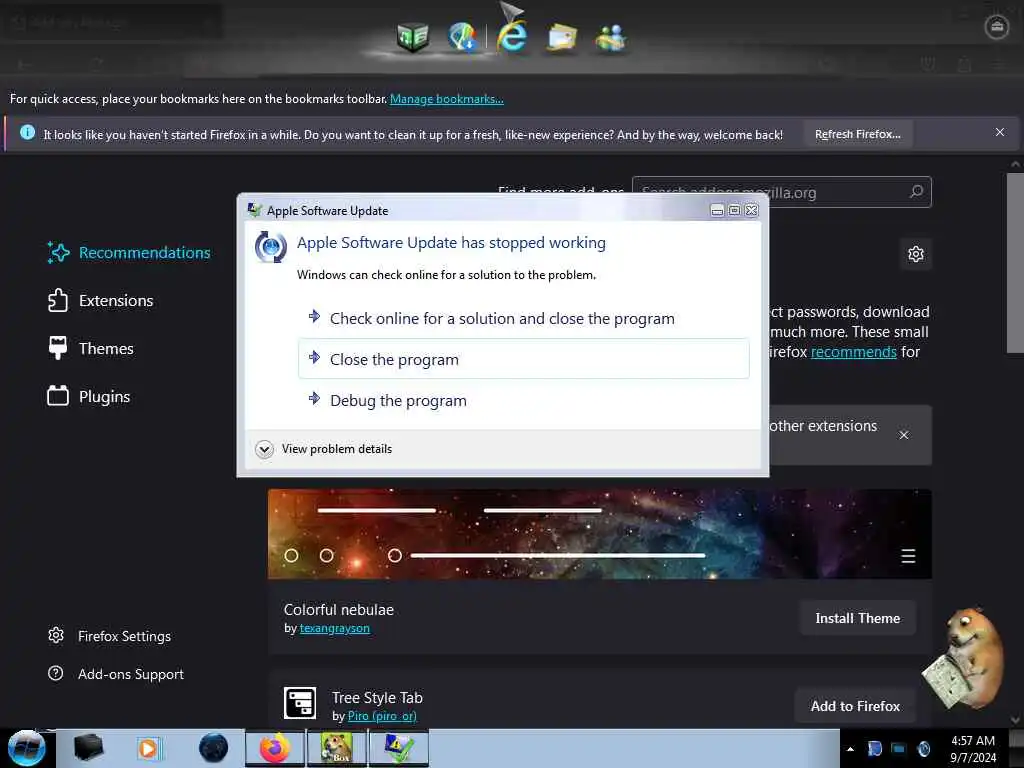
Task: Open Firefox Settings from the sidebar
Action: 110,635
